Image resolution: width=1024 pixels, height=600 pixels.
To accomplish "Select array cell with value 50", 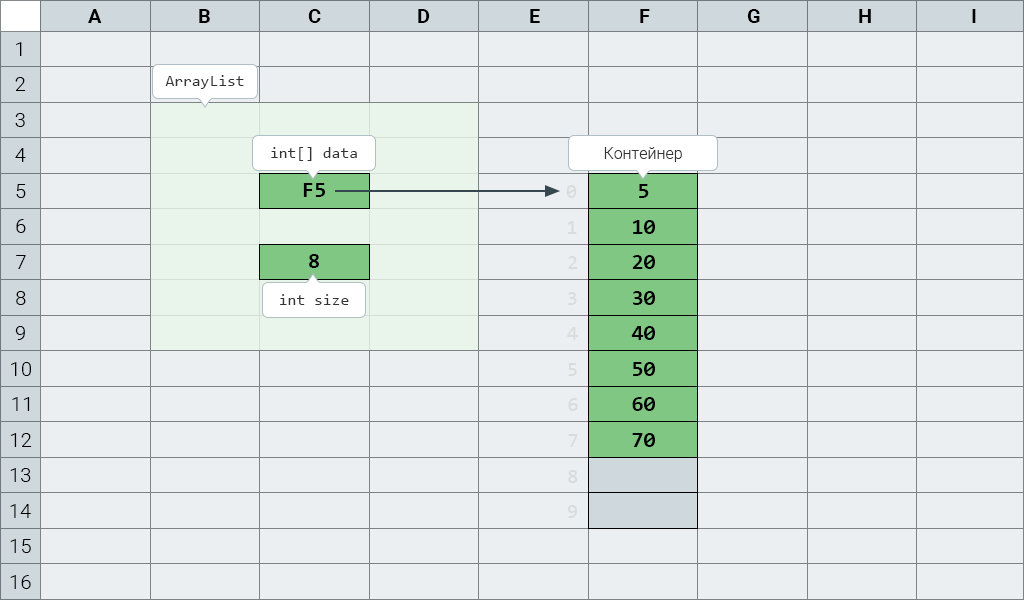I will click(643, 369).
